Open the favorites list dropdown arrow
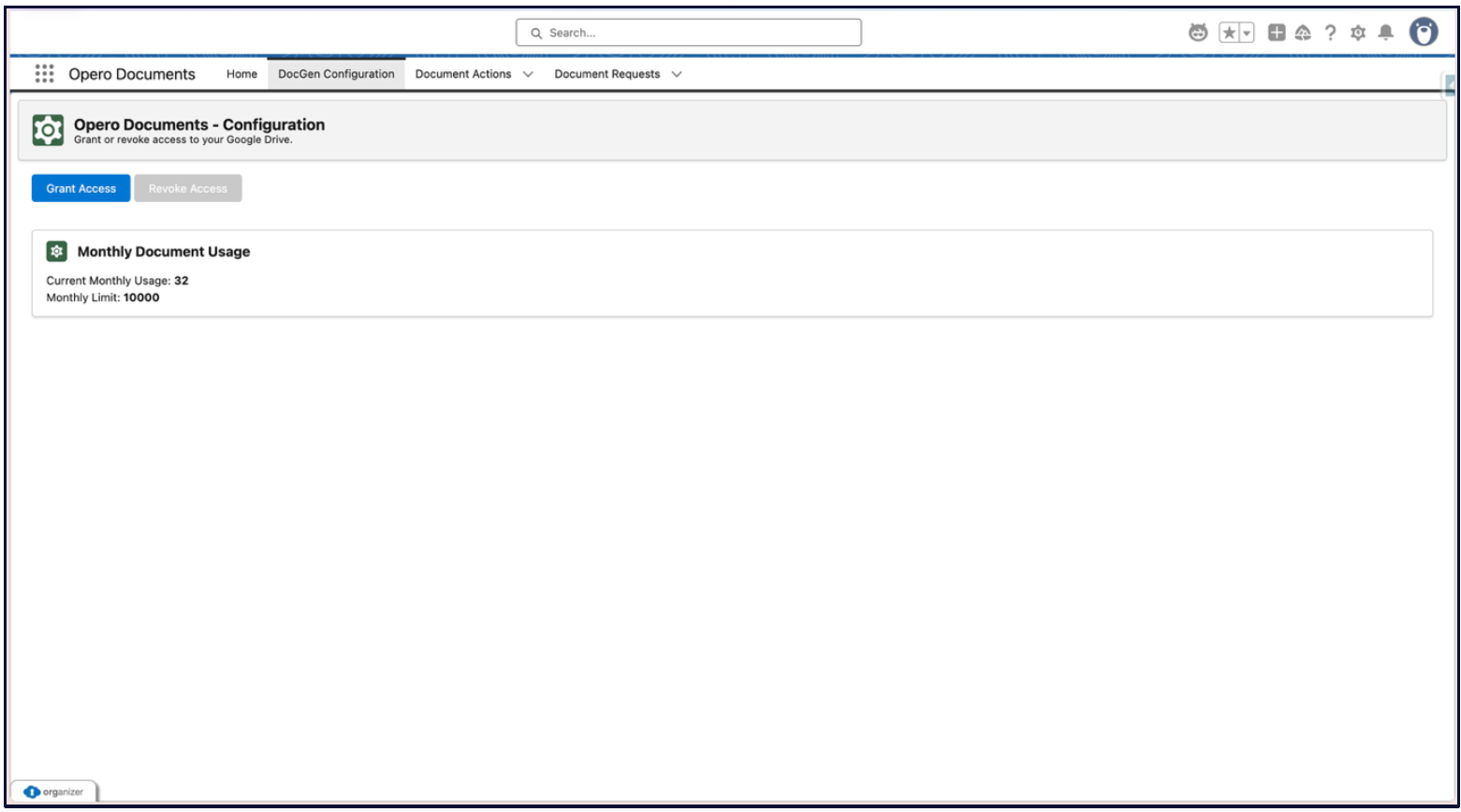The image size is (1461, 812). [1247, 33]
